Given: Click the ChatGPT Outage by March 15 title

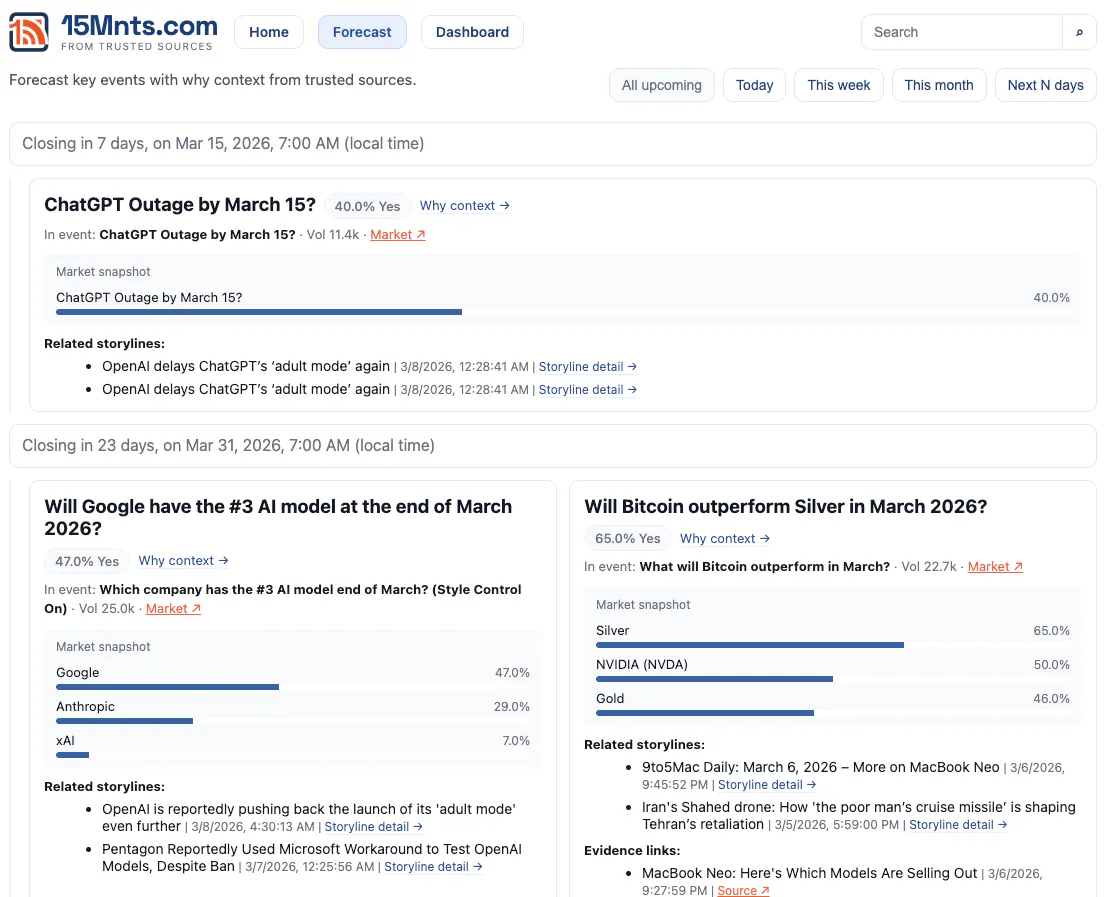Looking at the screenshot, I should click(180, 204).
